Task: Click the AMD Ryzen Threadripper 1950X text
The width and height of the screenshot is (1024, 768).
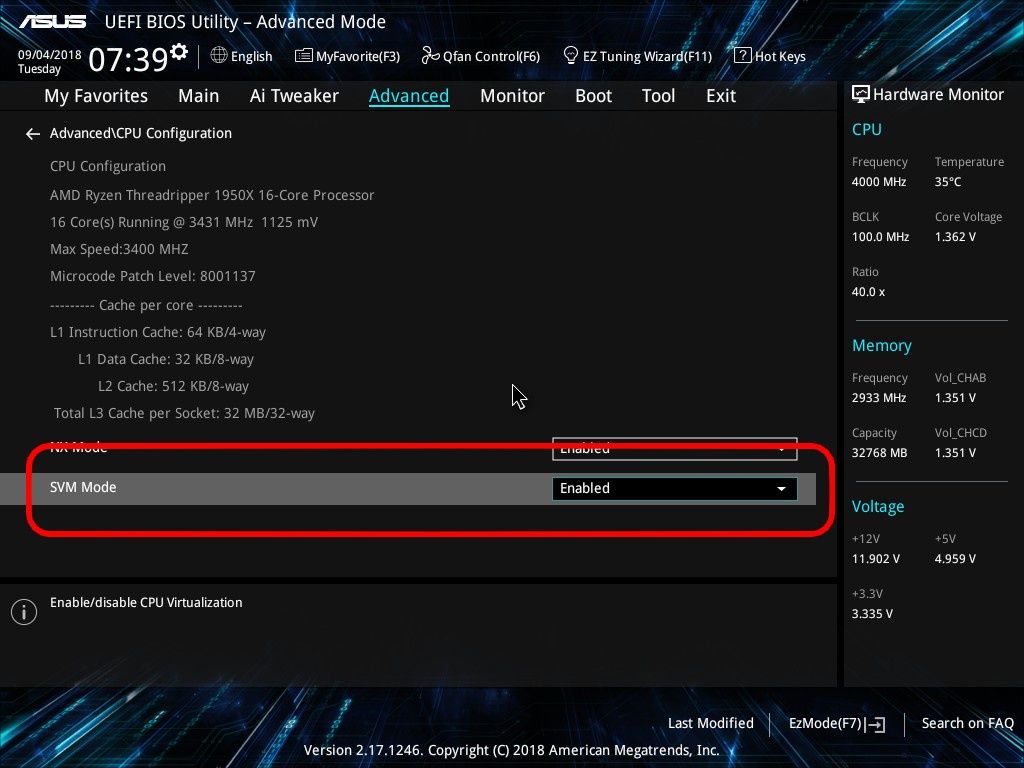Action: click(212, 195)
